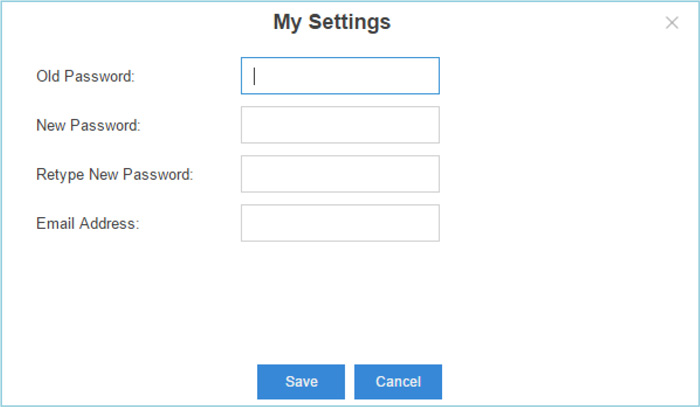Focus the New Password text box
The height and width of the screenshot is (407, 700).
tap(340, 125)
